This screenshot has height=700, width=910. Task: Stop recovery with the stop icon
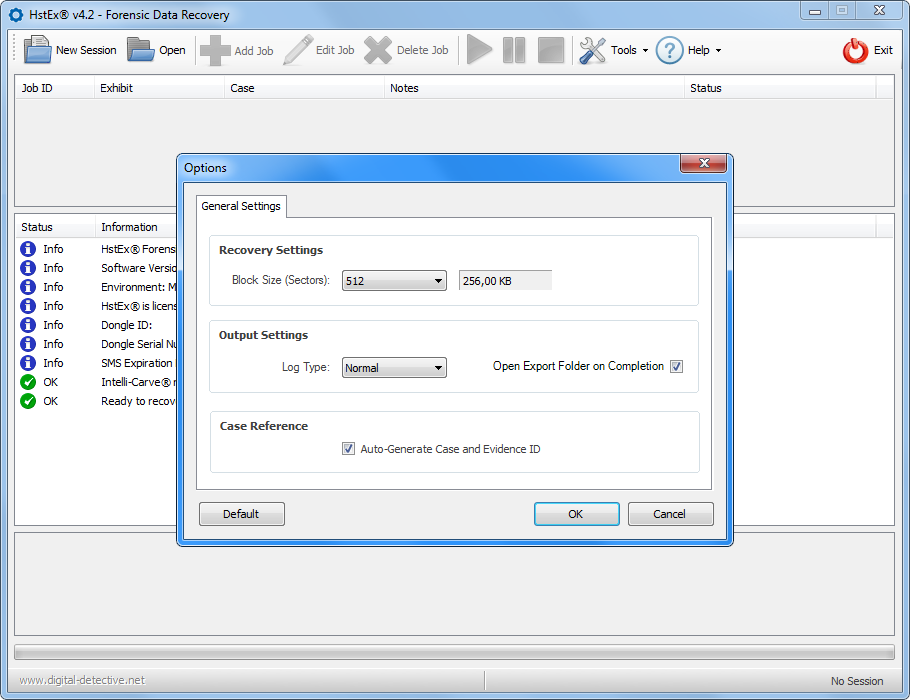coord(551,50)
